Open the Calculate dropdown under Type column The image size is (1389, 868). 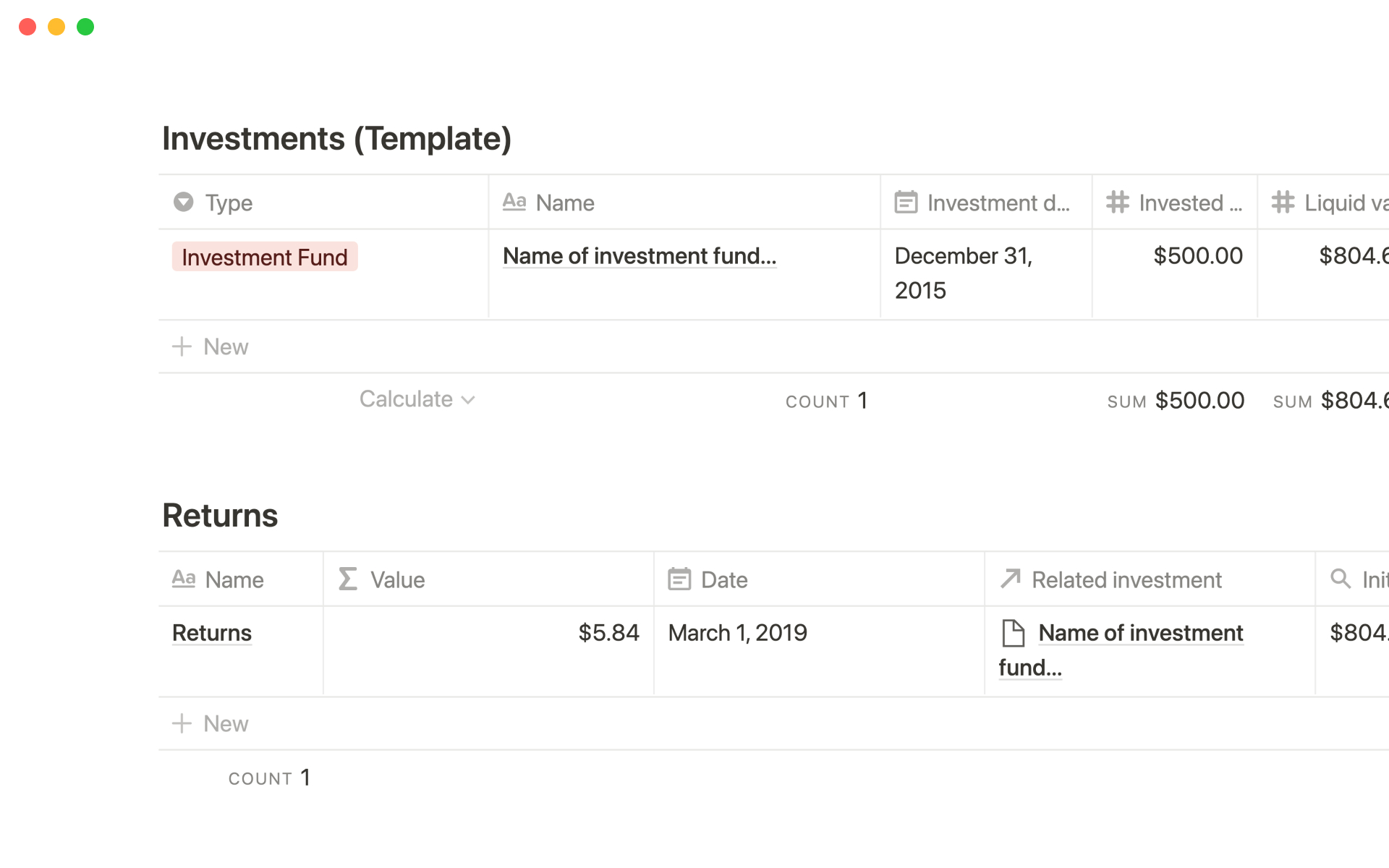click(417, 399)
